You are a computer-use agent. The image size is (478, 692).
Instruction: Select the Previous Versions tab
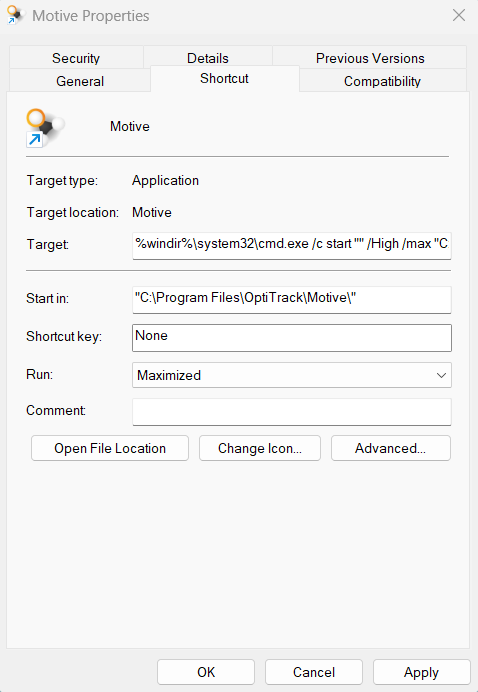(370, 58)
